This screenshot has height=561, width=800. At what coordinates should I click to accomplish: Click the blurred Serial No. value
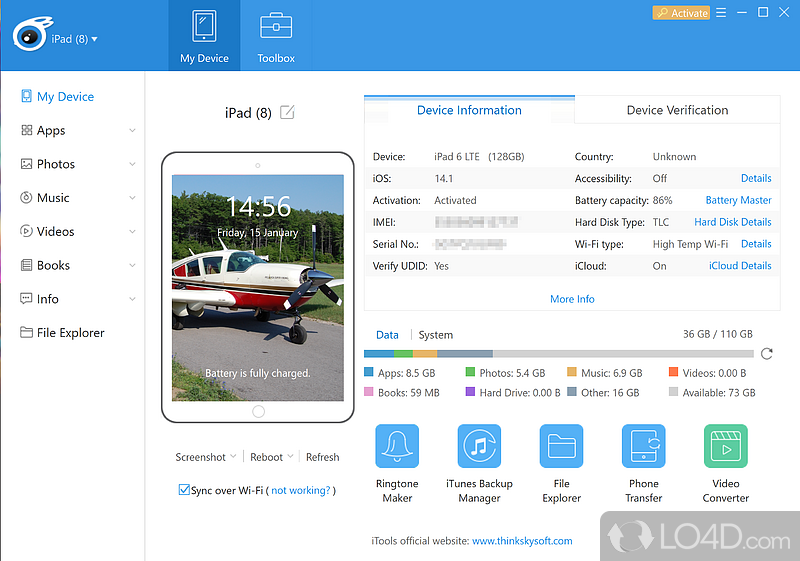pos(470,244)
